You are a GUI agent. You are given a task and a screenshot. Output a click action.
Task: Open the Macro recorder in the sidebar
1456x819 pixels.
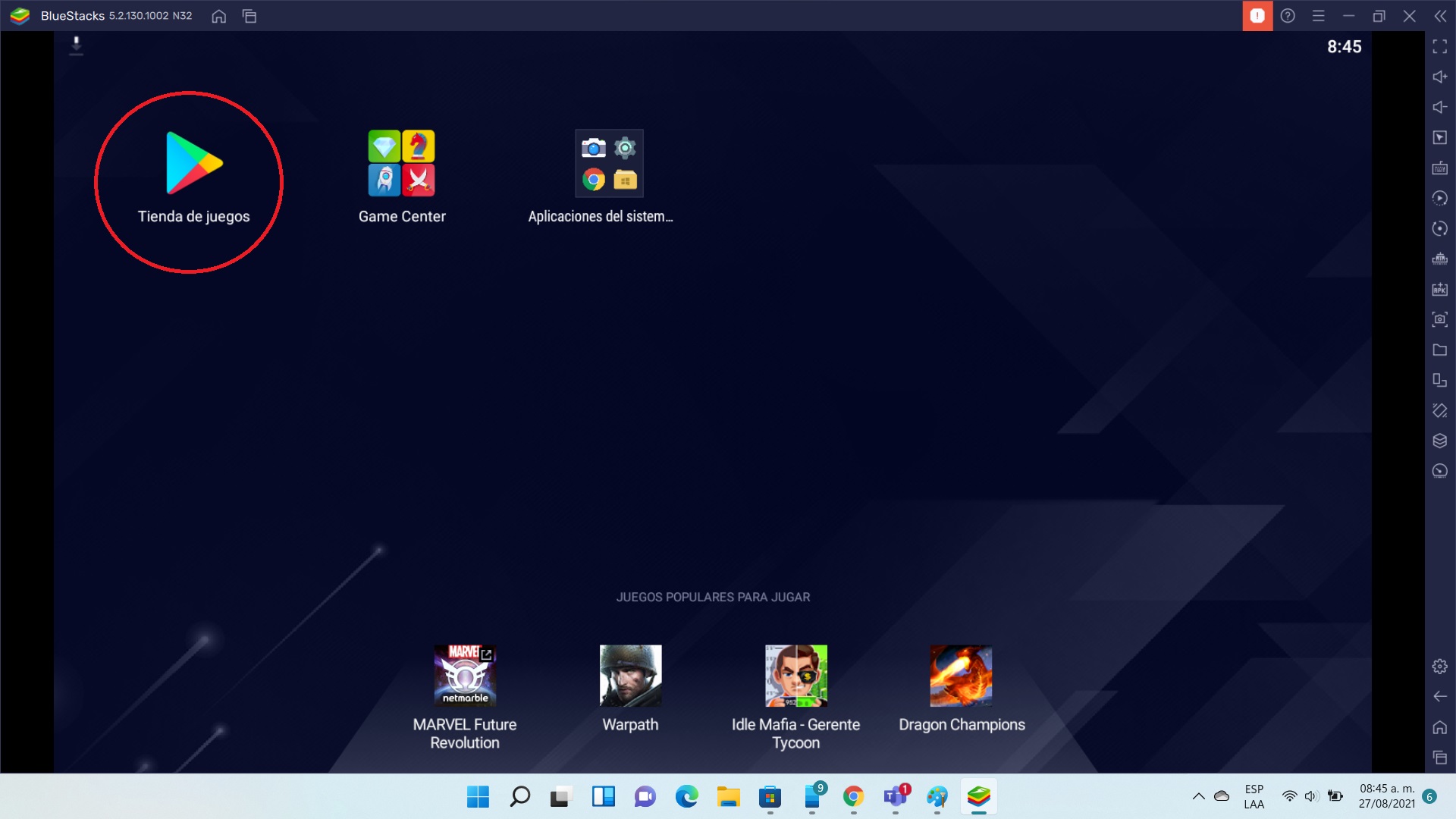coord(1439,198)
